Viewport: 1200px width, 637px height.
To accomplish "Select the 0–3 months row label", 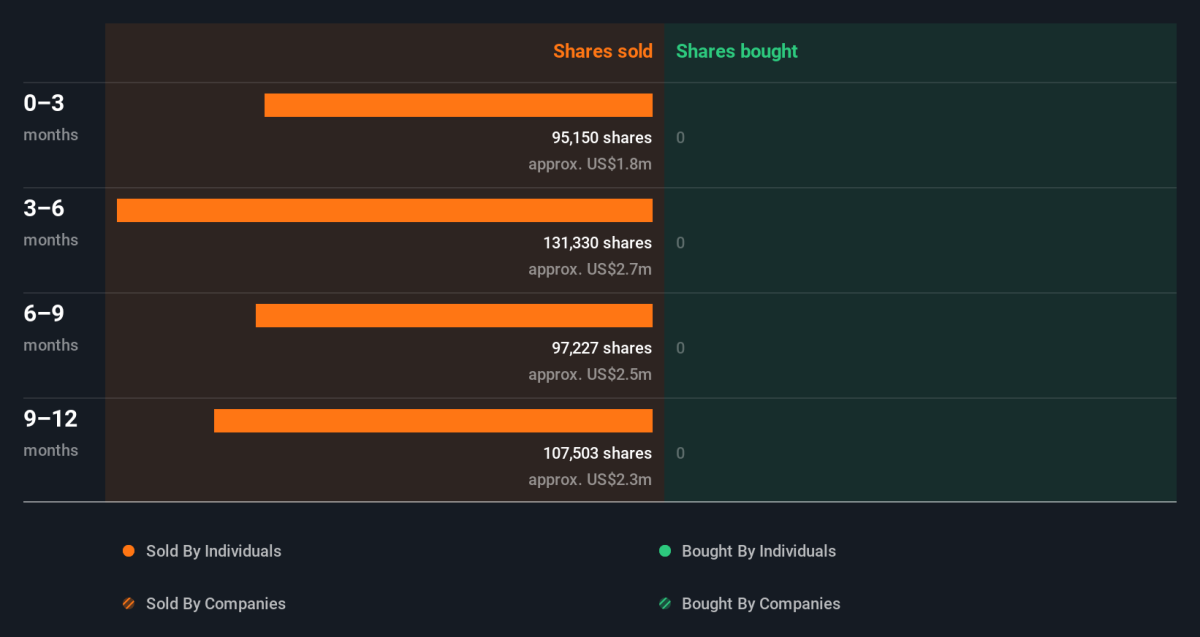I will (51, 117).
